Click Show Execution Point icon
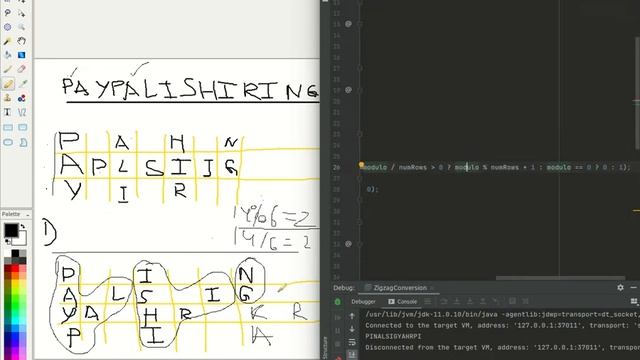This screenshot has height=360, width=640. (x=427, y=301)
